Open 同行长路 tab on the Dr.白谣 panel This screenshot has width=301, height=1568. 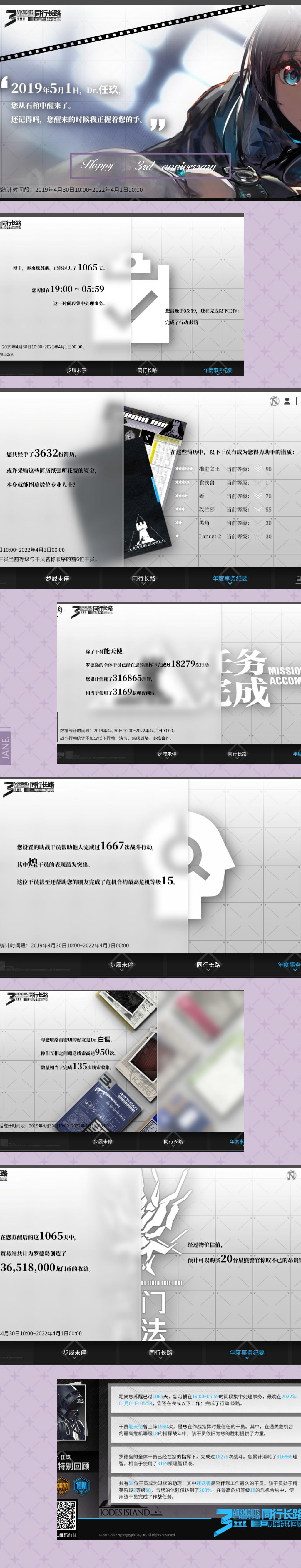[x=173, y=1141]
